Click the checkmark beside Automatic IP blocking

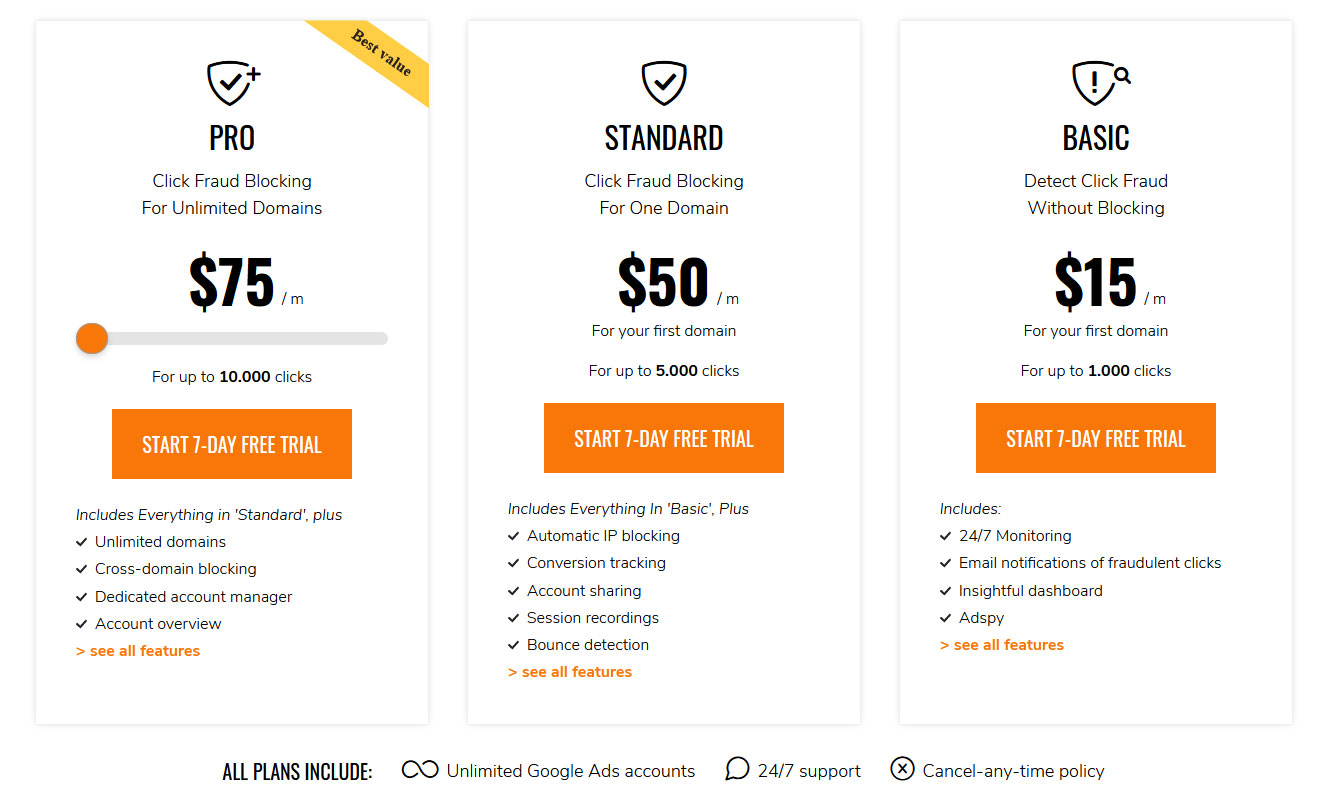[514, 536]
